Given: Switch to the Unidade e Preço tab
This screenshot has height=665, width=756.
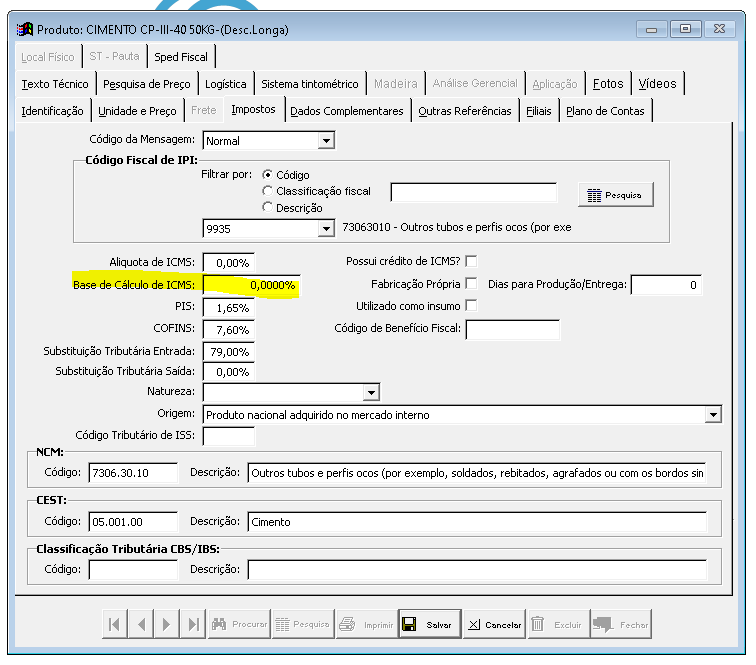Looking at the screenshot, I should pyautogui.click(x=137, y=111).
